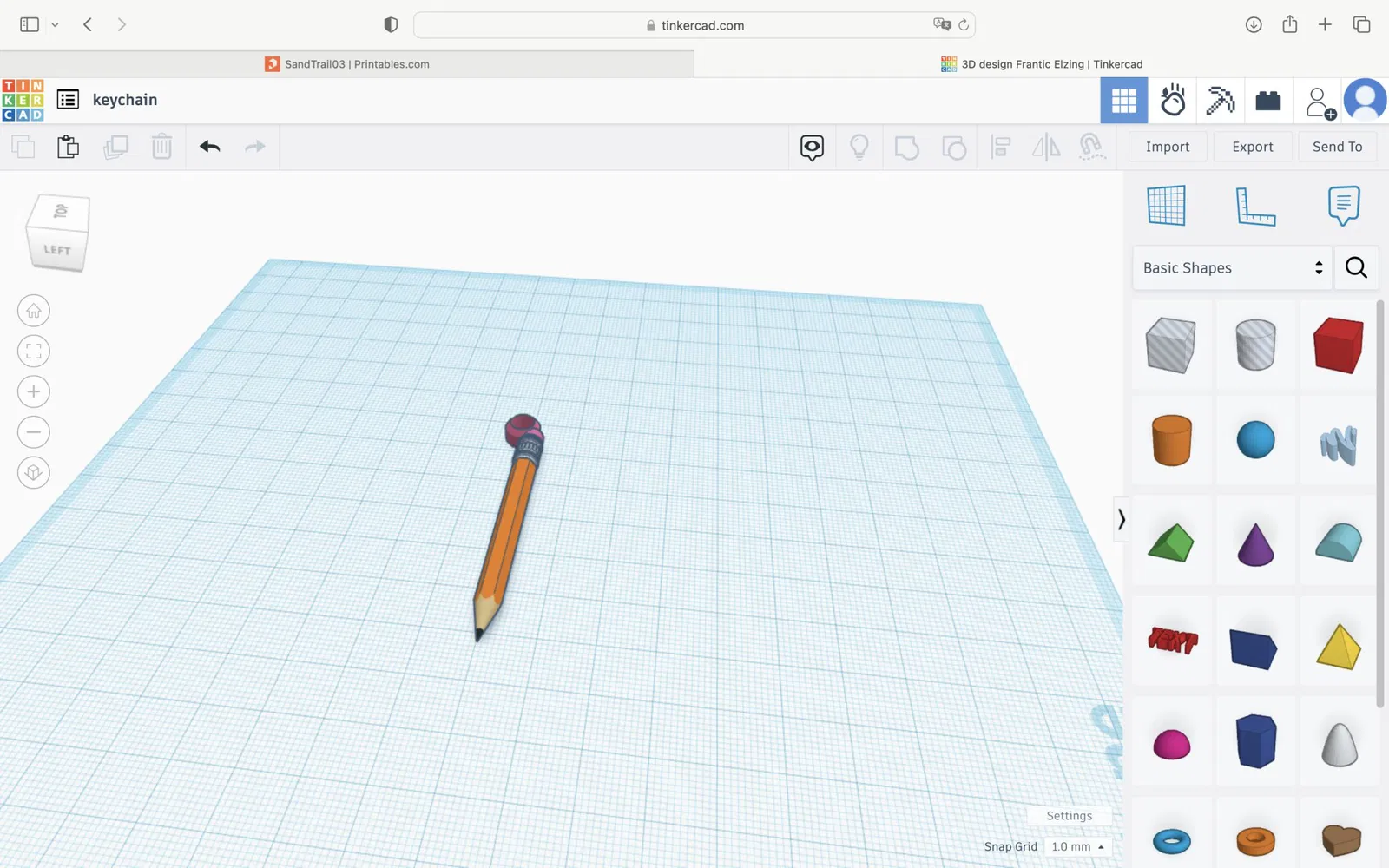
Task: Go back in Safari history
Action: [88, 24]
